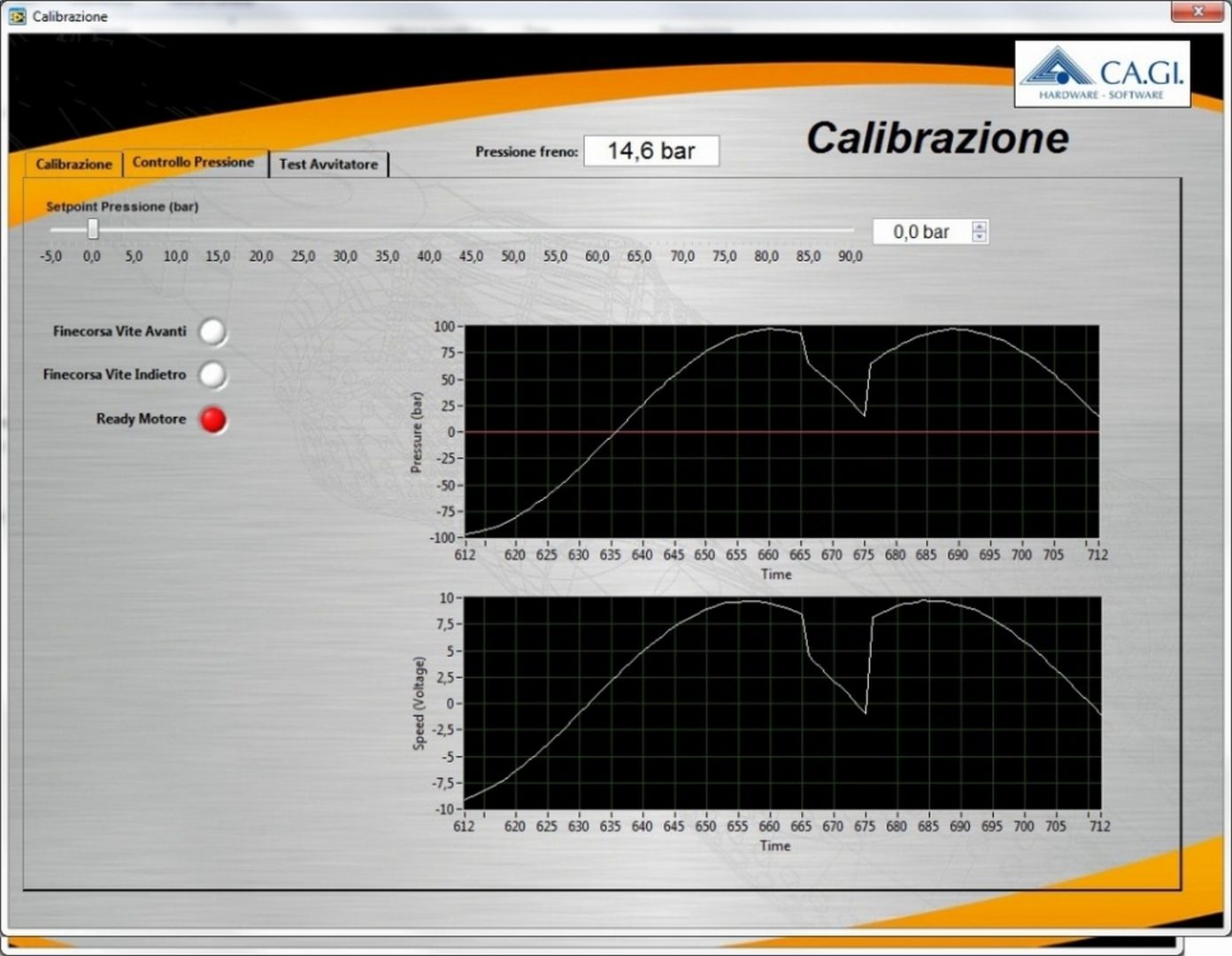This screenshot has height=956, width=1232.
Task: Click the -10 value on speed chart Y axis
Action: point(443,809)
